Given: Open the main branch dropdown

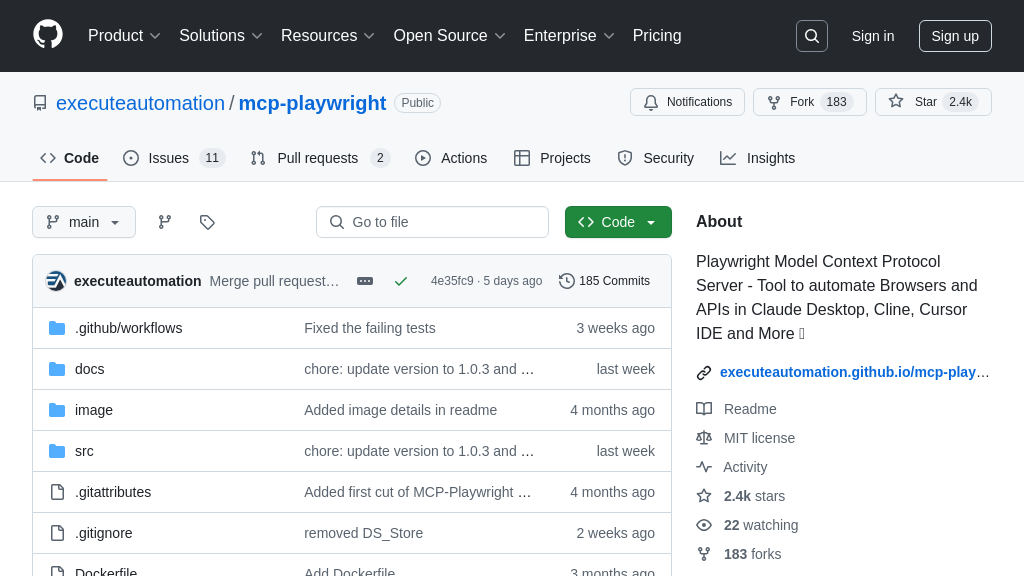Looking at the screenshot, I should 84,222.
